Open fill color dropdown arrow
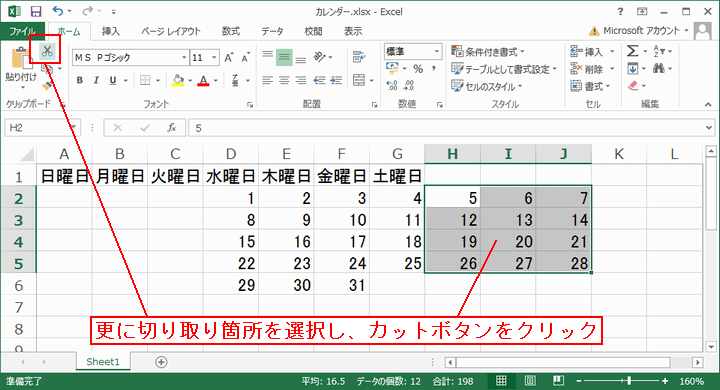Viewport: 720px width, 390px height. pos(190,81)
